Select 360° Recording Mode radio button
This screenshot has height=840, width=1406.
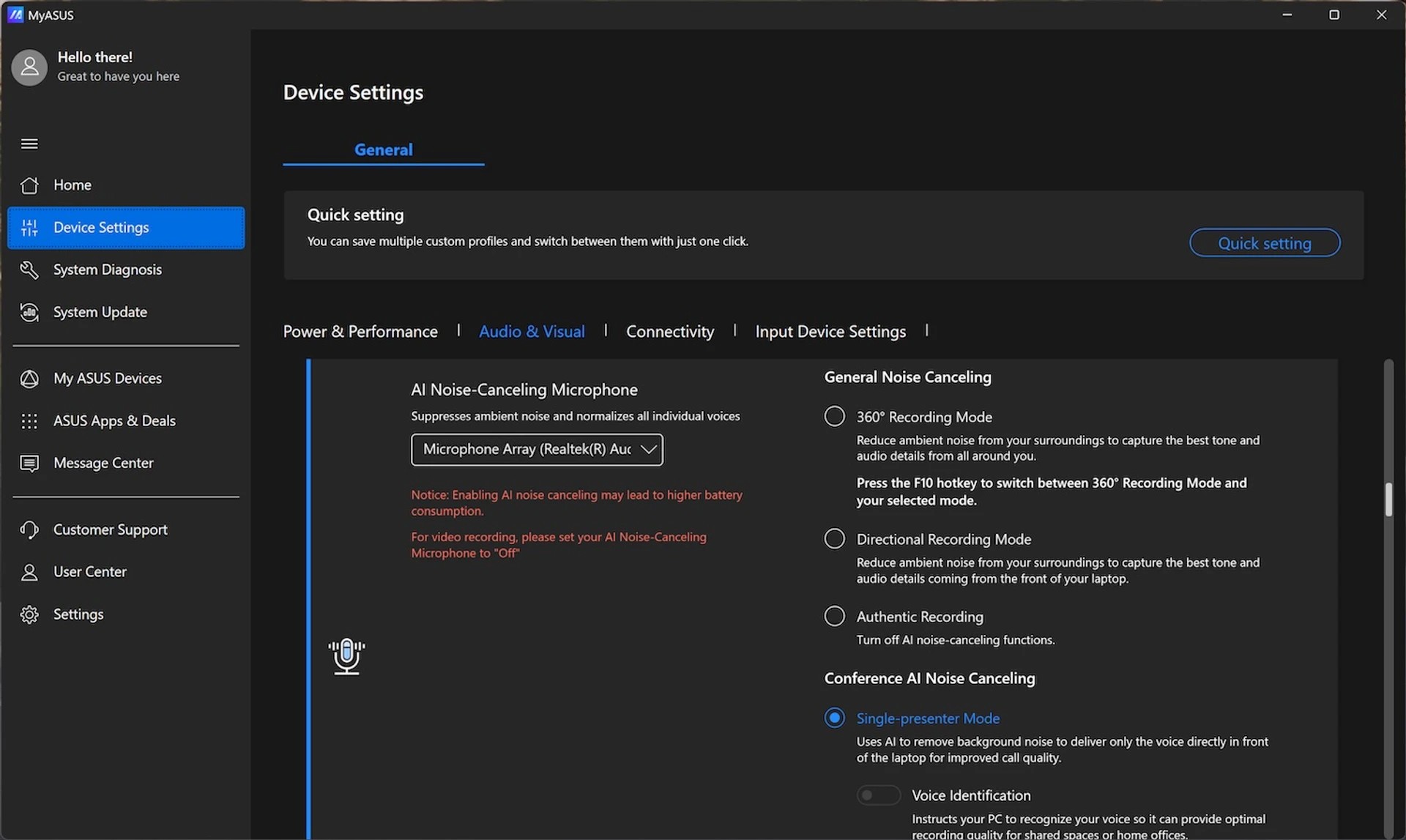[834, 416]
